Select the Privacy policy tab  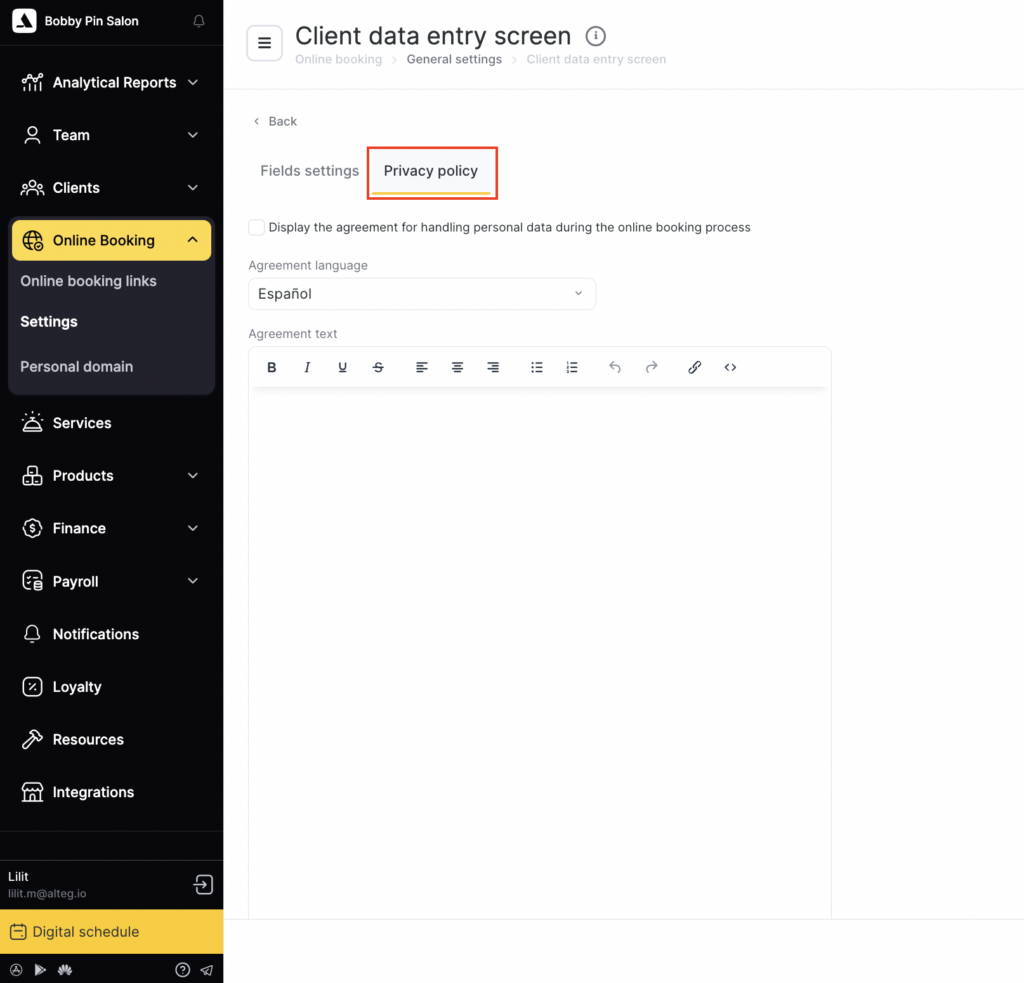coord(431,171)
